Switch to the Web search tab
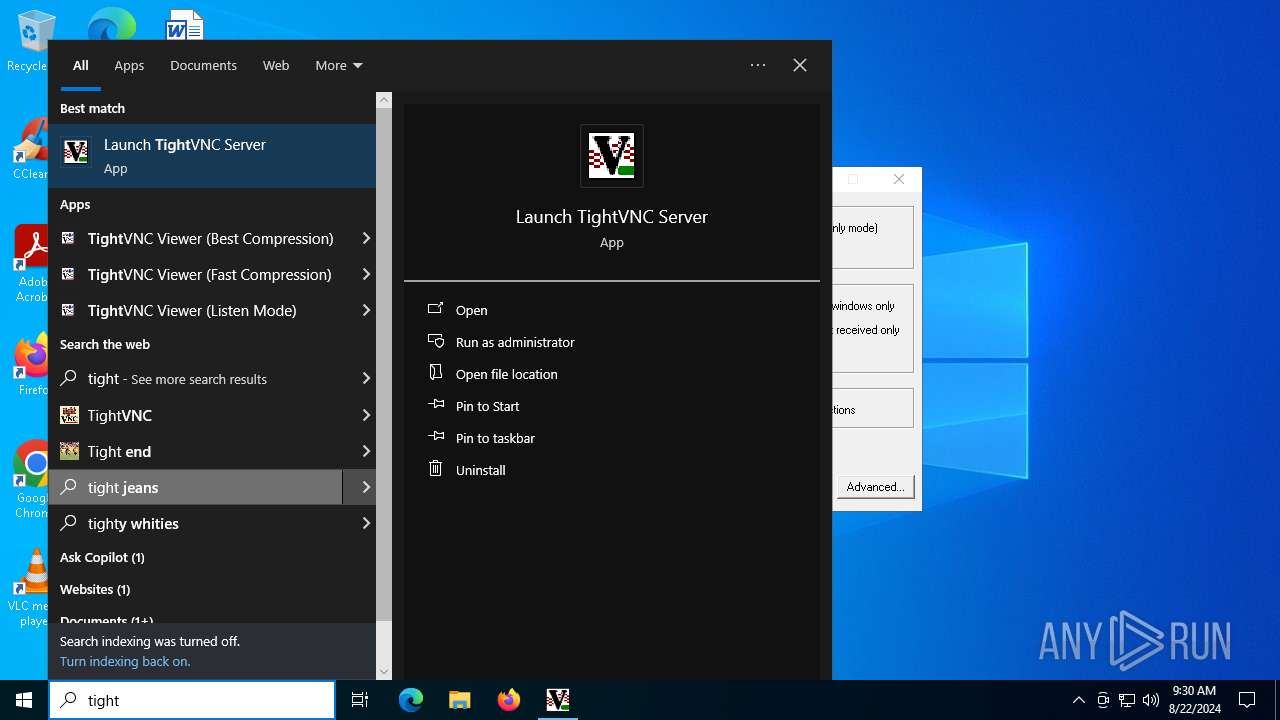This screenshot has height=720, width=1280. [276, 65]
